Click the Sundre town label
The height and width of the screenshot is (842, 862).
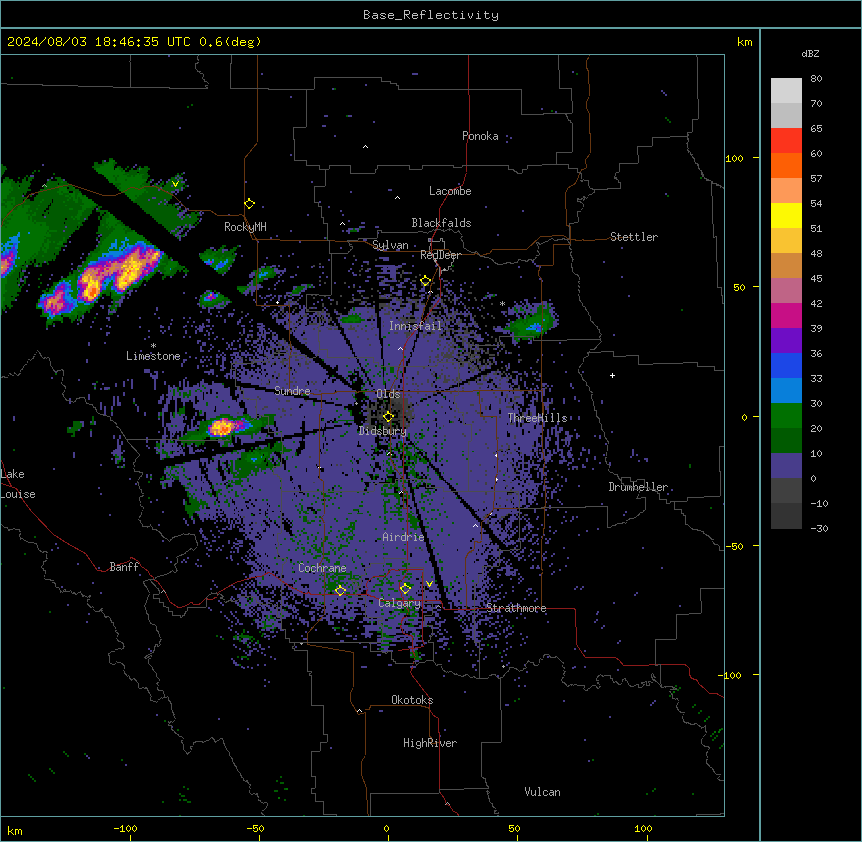(292, 391)
